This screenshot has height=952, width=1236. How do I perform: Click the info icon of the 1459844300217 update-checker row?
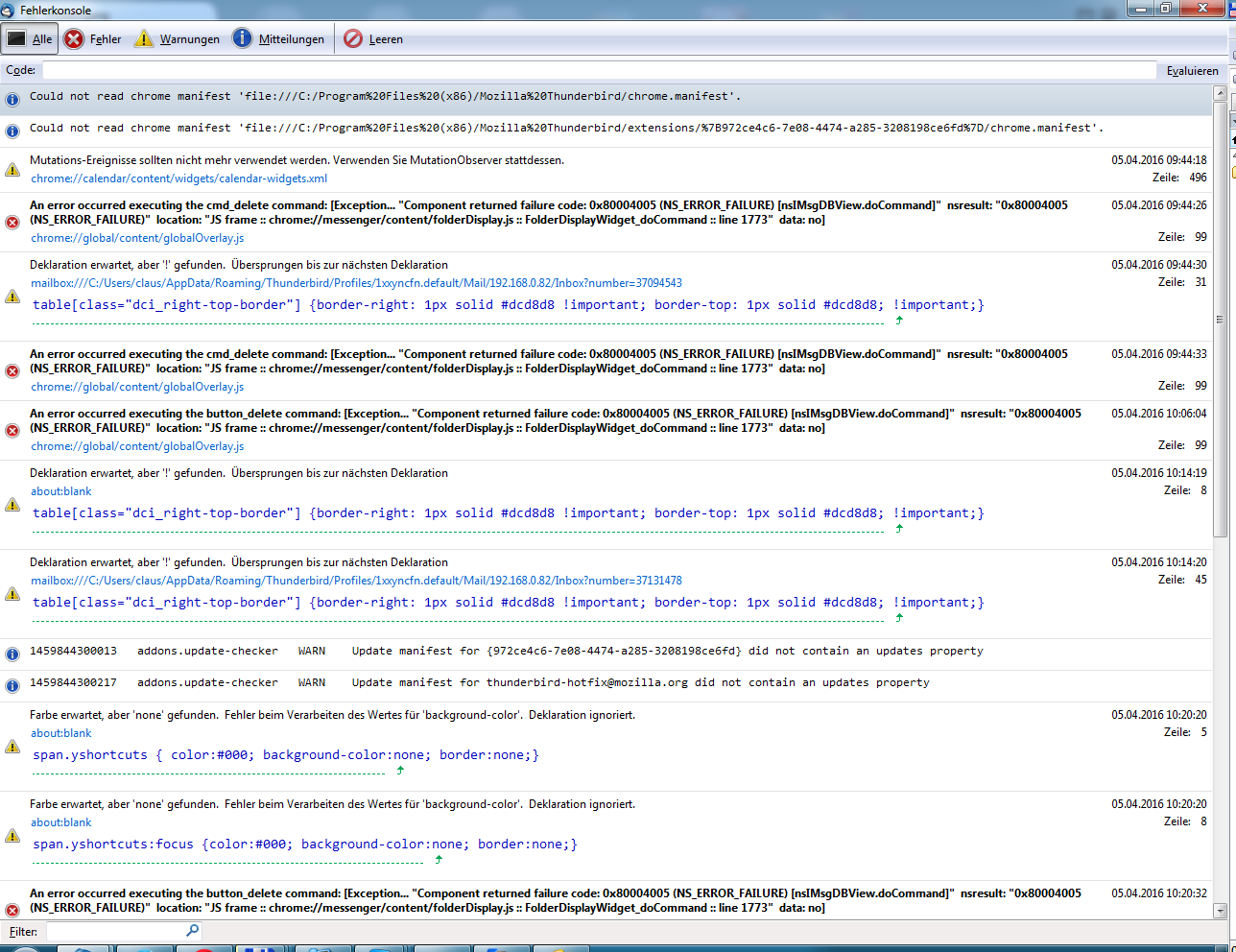[12, 686]
